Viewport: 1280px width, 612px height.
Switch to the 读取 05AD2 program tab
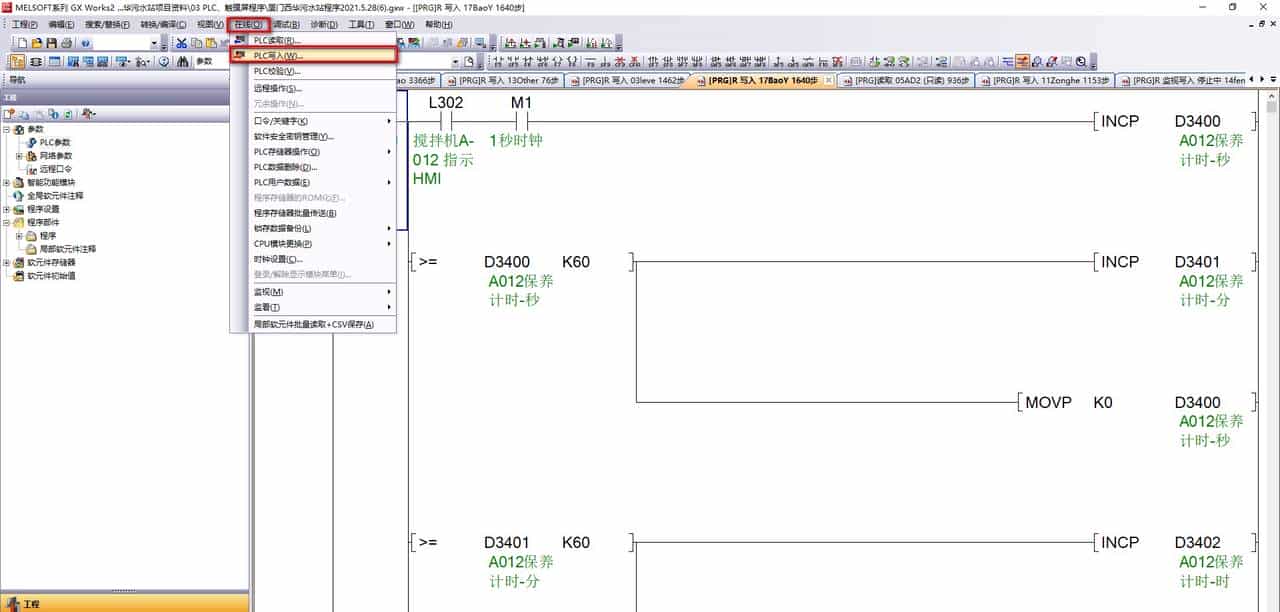(906, 81)
